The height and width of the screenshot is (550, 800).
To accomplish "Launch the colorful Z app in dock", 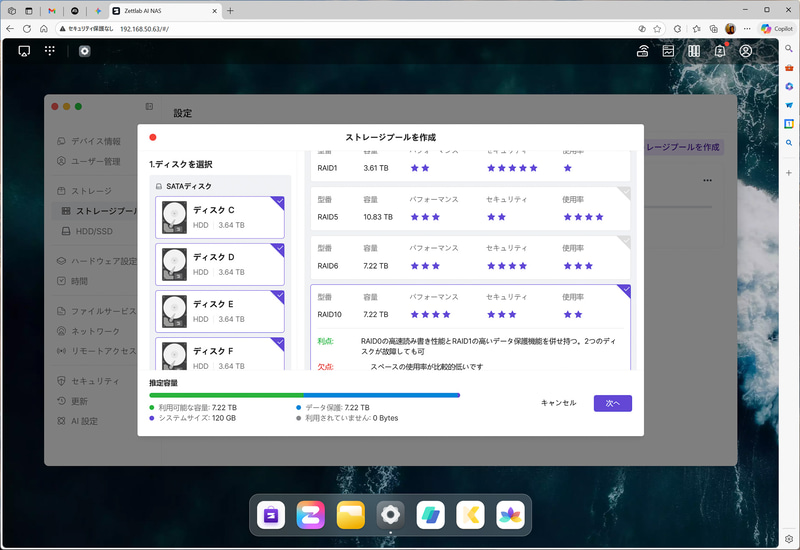I will coord(311,515).
